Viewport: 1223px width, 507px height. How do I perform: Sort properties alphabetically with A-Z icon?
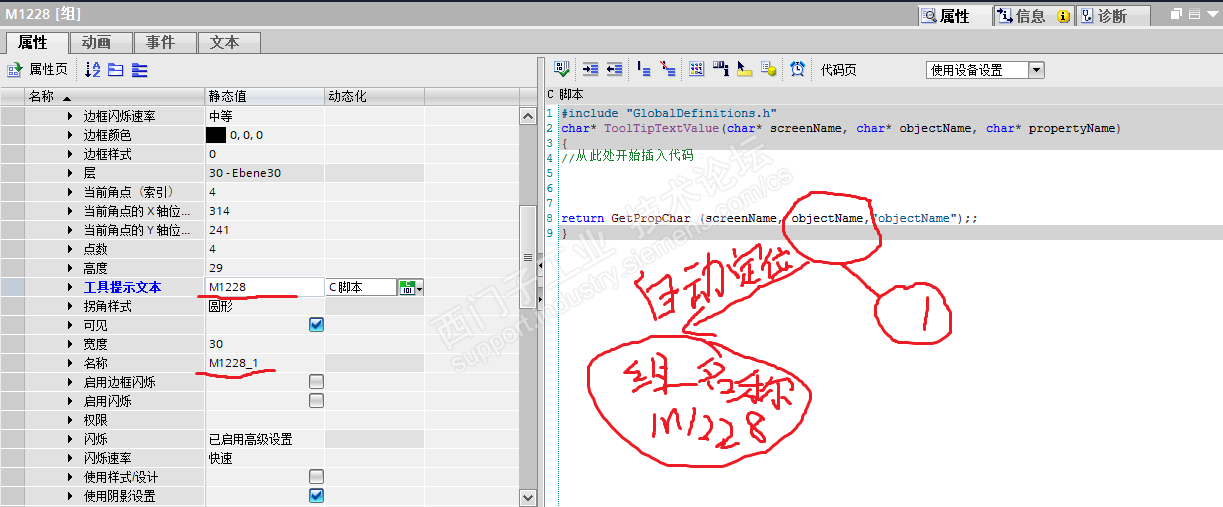click(93, 70)
